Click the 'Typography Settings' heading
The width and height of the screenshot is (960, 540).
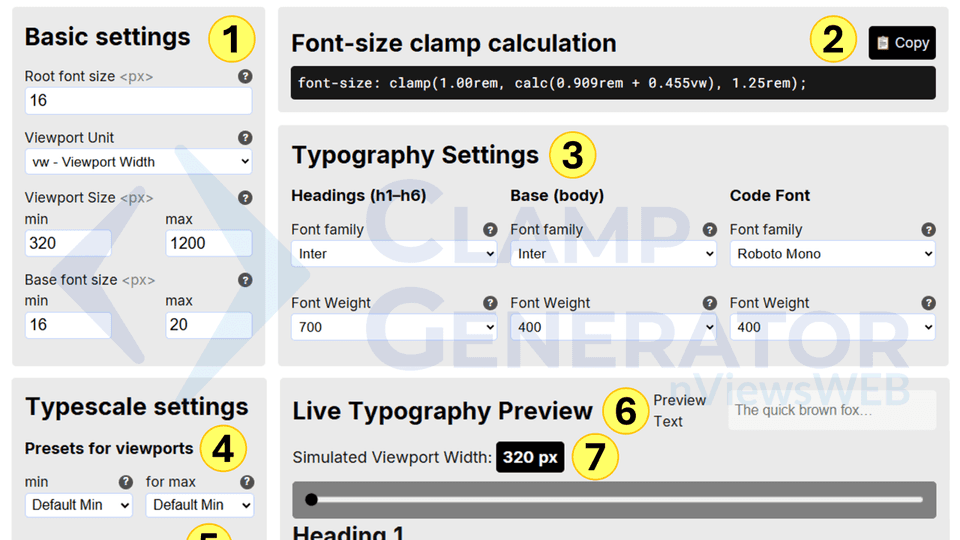415,155
